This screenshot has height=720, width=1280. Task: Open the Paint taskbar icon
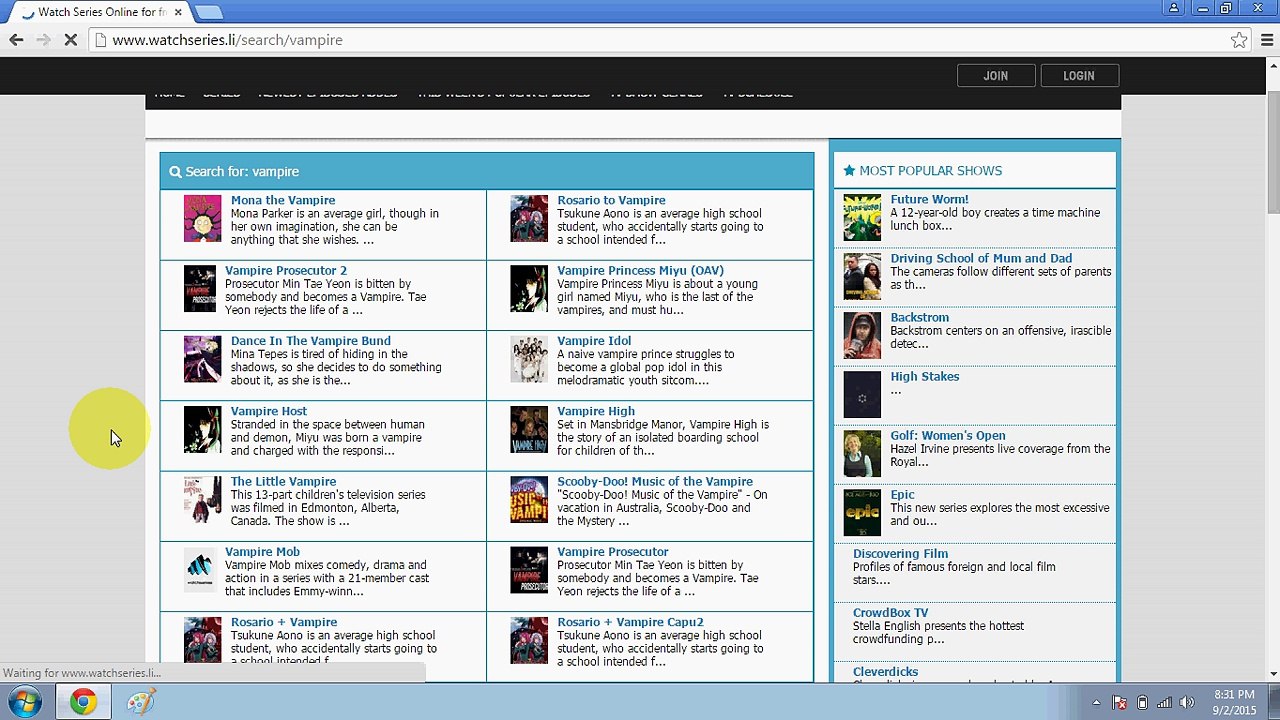click(140, 702)
